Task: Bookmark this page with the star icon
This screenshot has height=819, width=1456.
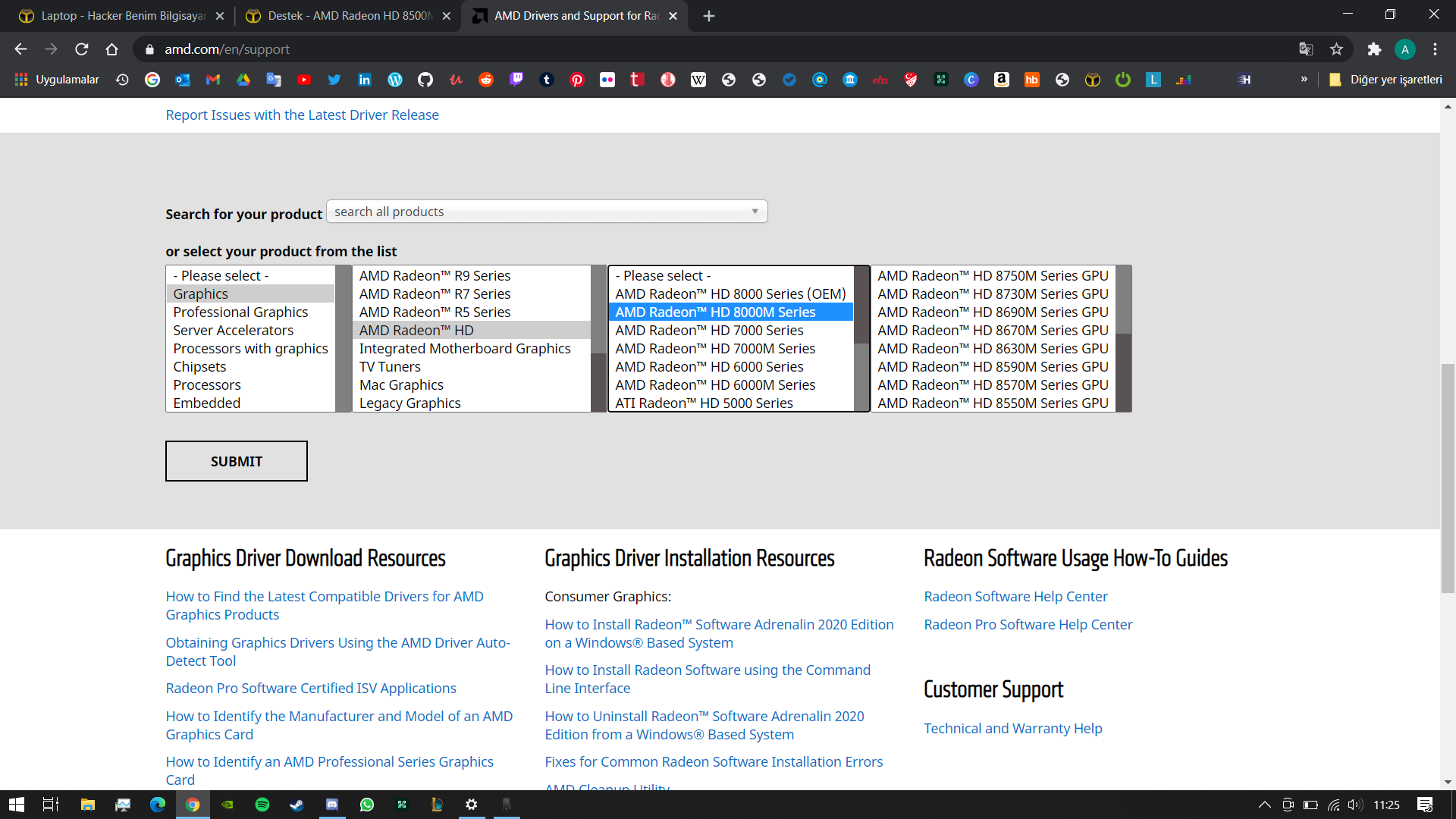Action: pyautogui.click(x=1336, y=49)
